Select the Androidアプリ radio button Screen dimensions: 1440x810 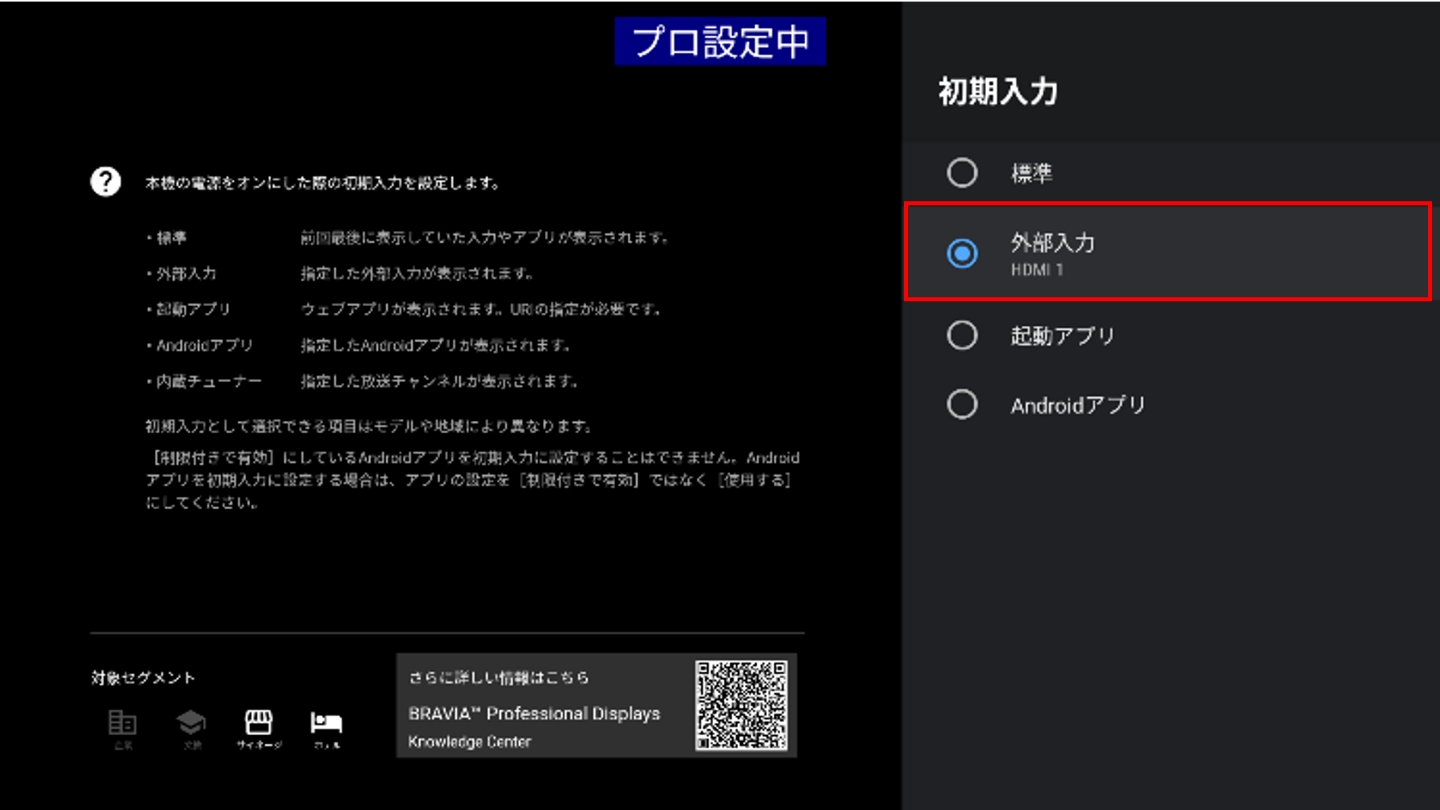pyautogui.click(x=962, y=405)
